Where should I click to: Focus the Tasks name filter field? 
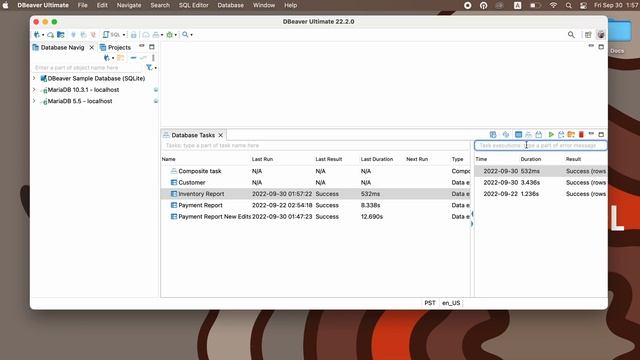(316, 145)
